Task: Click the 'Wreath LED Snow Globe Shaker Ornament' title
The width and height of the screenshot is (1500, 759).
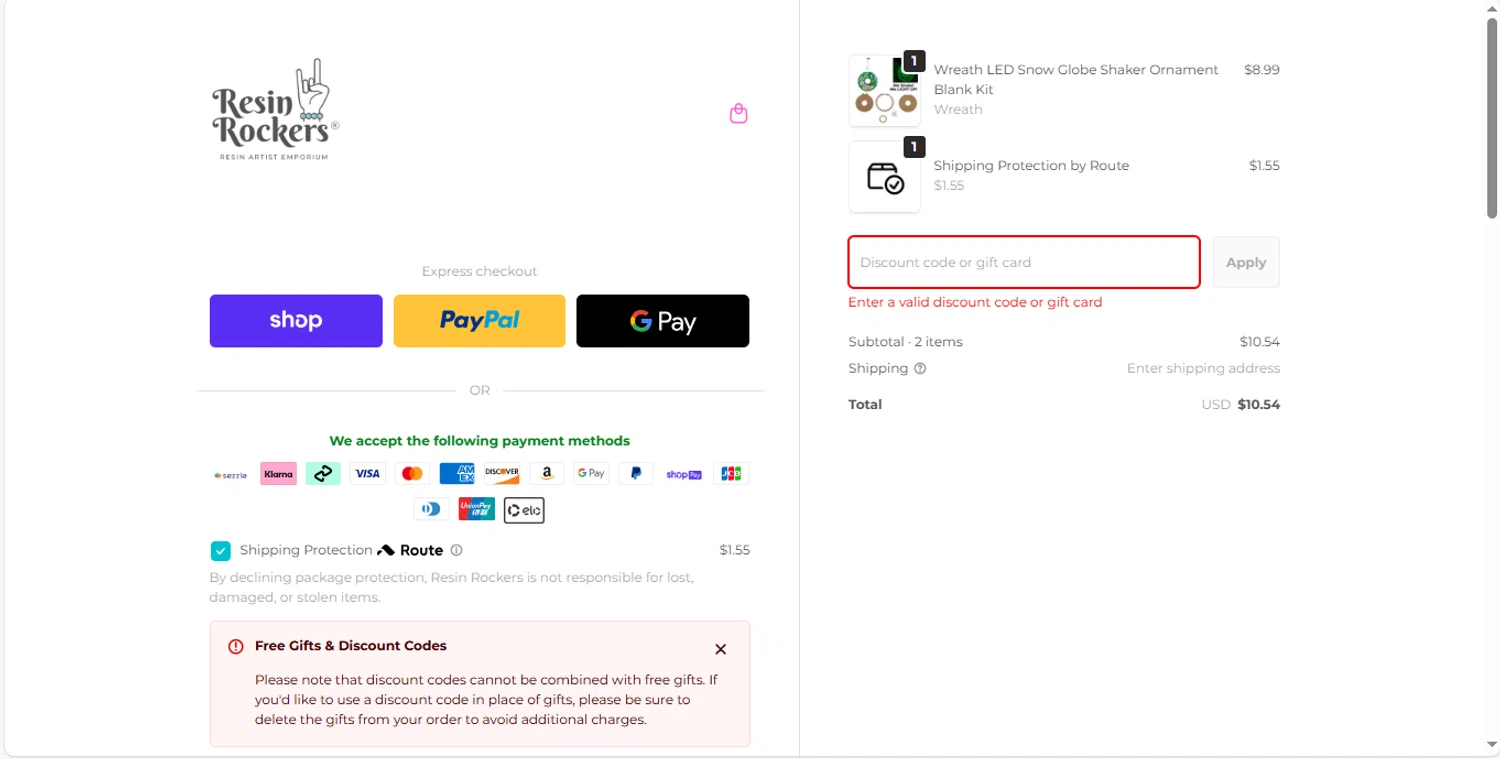Action: pyautogui.click(x=1076, y=79)
